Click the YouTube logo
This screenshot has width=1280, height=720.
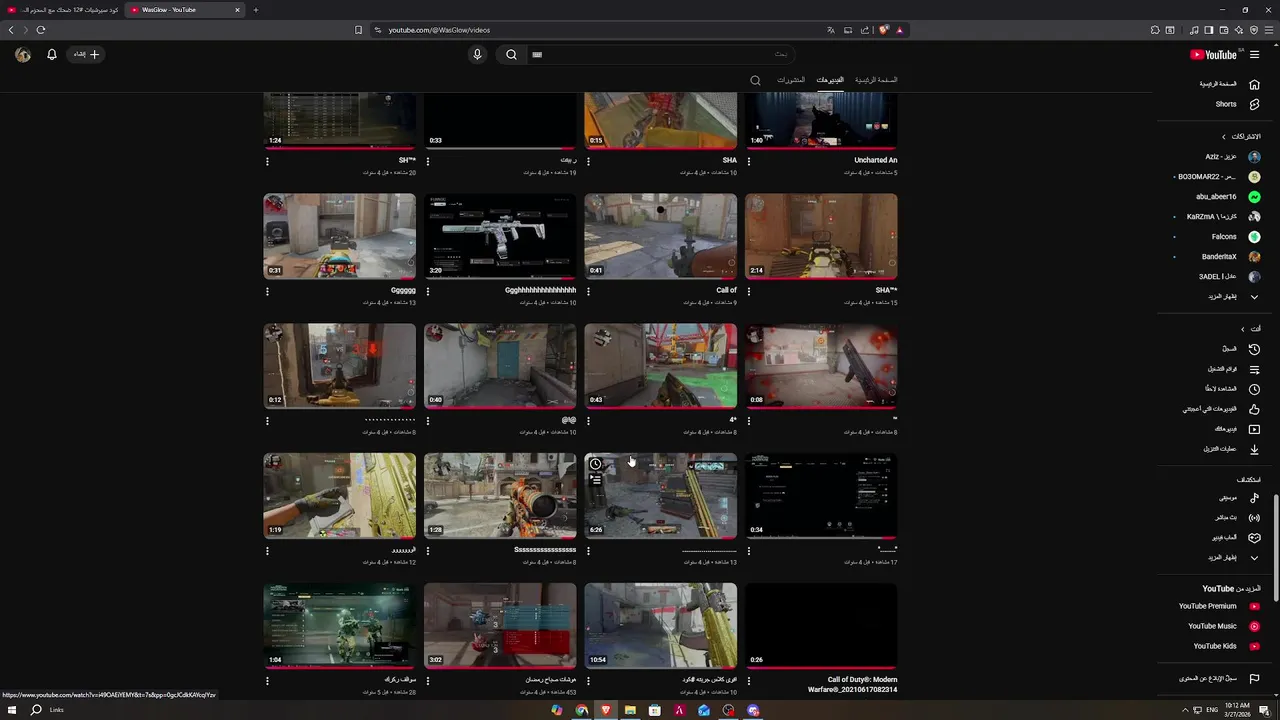(1213, 55)
